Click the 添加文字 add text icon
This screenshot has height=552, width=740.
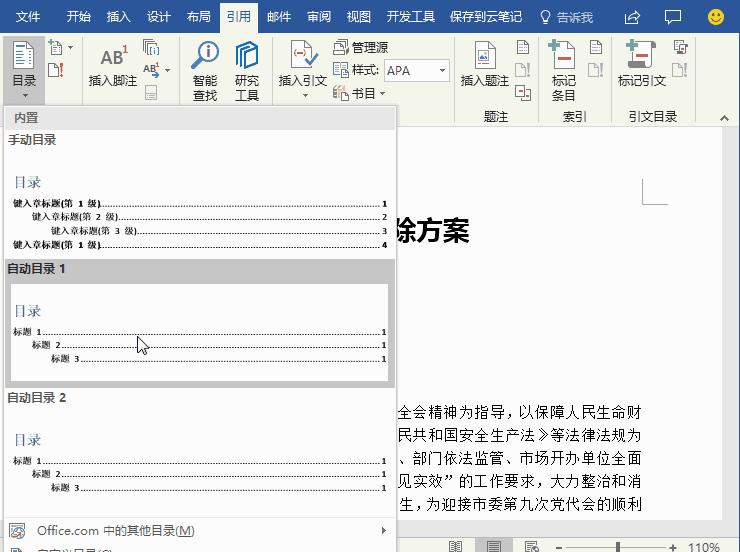coord(56,47)
